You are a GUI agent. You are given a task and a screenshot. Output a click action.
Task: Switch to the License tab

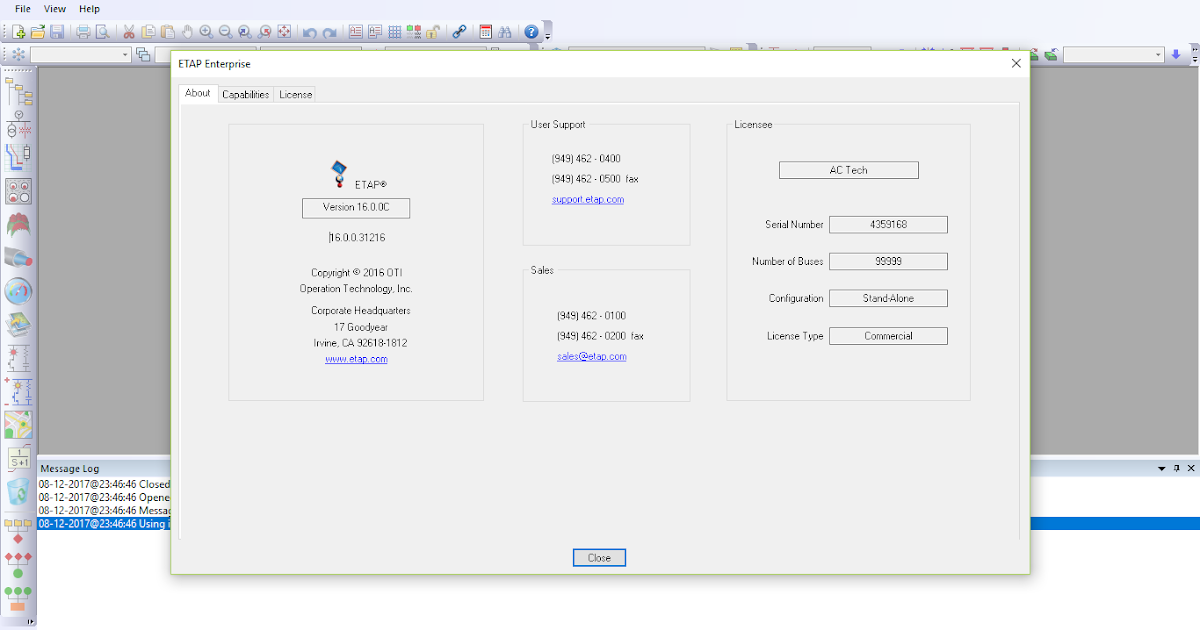[x=295, y=94]
